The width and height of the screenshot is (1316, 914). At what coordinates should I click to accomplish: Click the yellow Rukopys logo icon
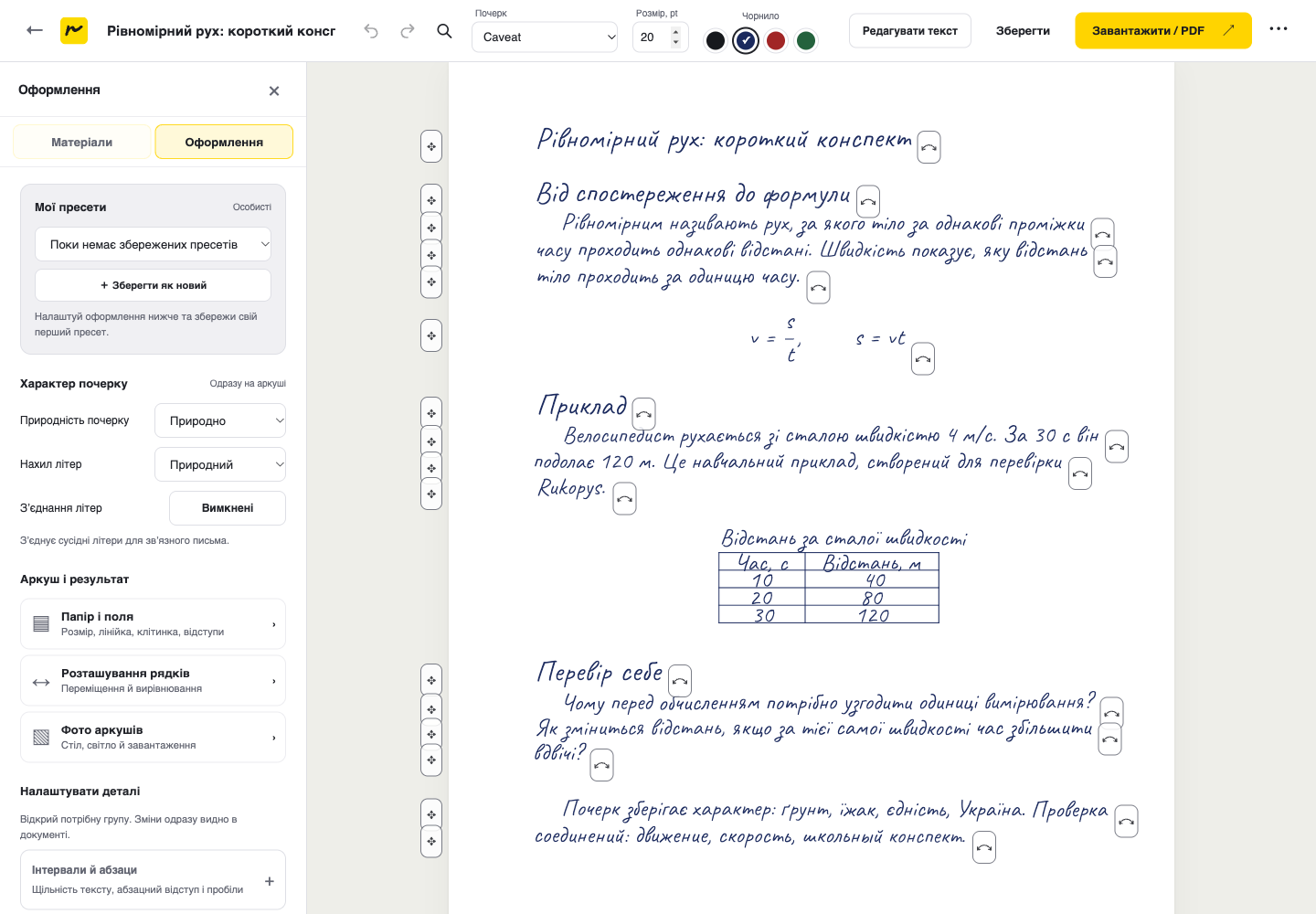(x=74, y=30)
